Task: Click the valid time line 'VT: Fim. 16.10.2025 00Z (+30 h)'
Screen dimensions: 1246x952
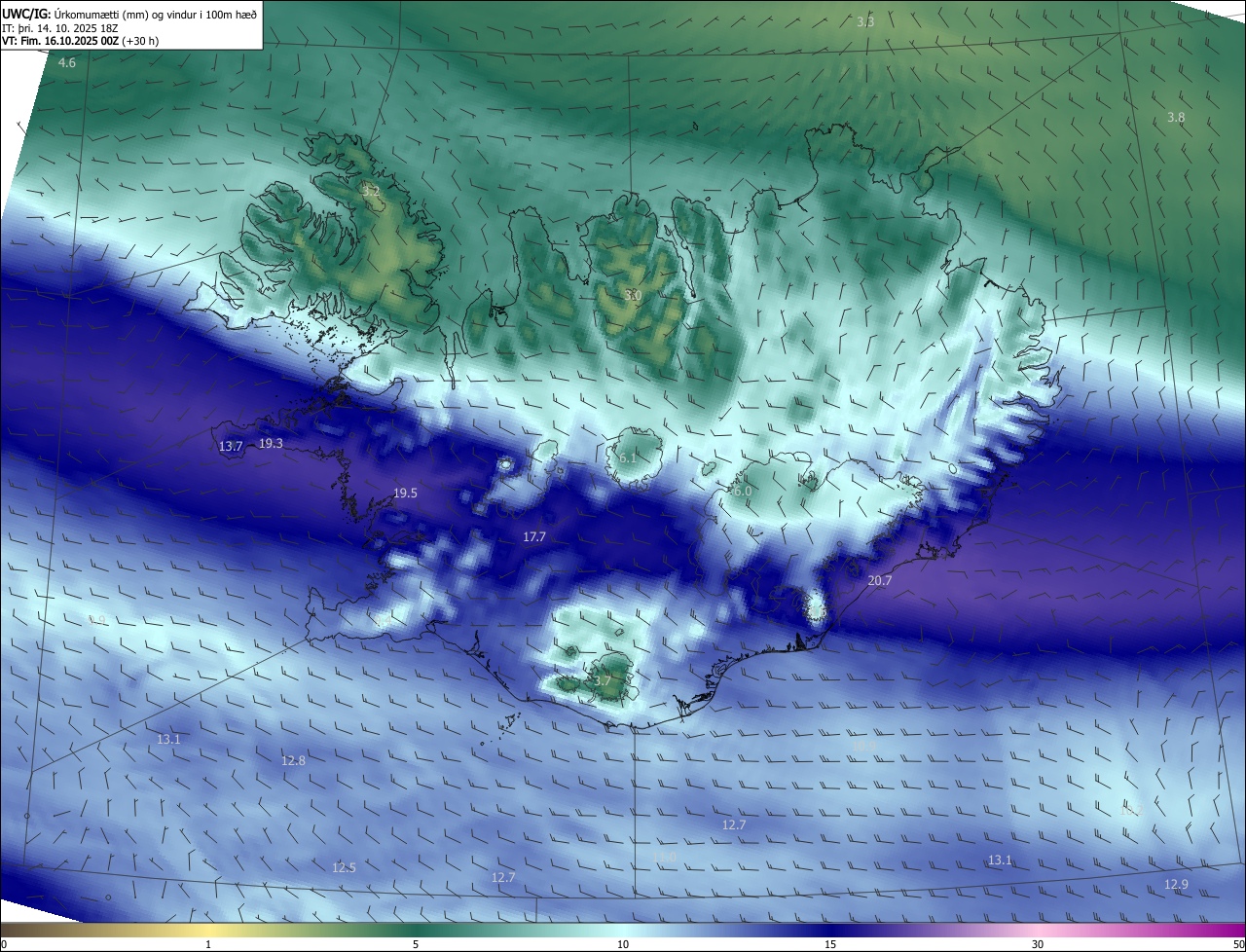Action: click(81, 41)
